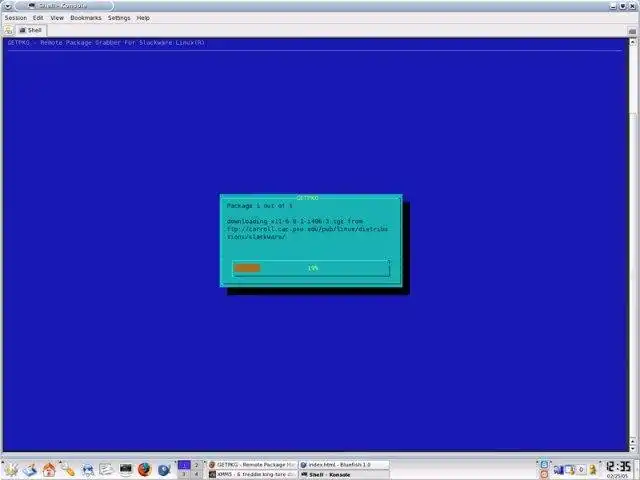Image resolution: width=640 pixels, height=480 pixels.
Task: Click the counter '0' tray icon
Action: tap(581, 470)
